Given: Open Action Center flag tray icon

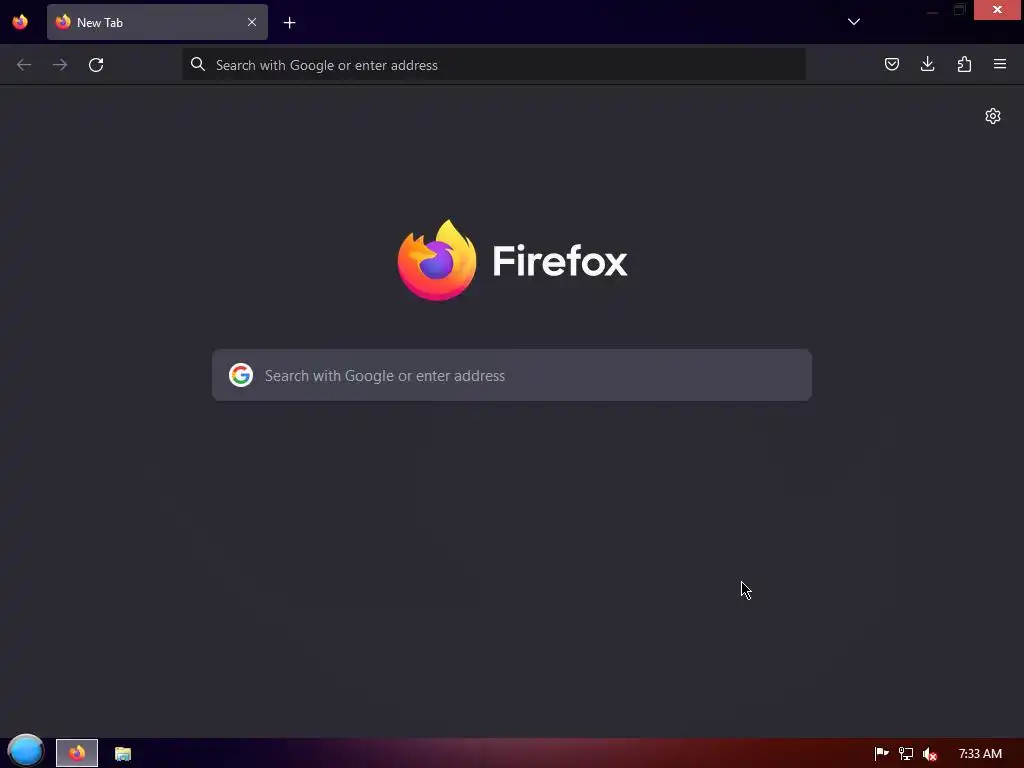Looking at the screenshot, I should click(881, 754).
